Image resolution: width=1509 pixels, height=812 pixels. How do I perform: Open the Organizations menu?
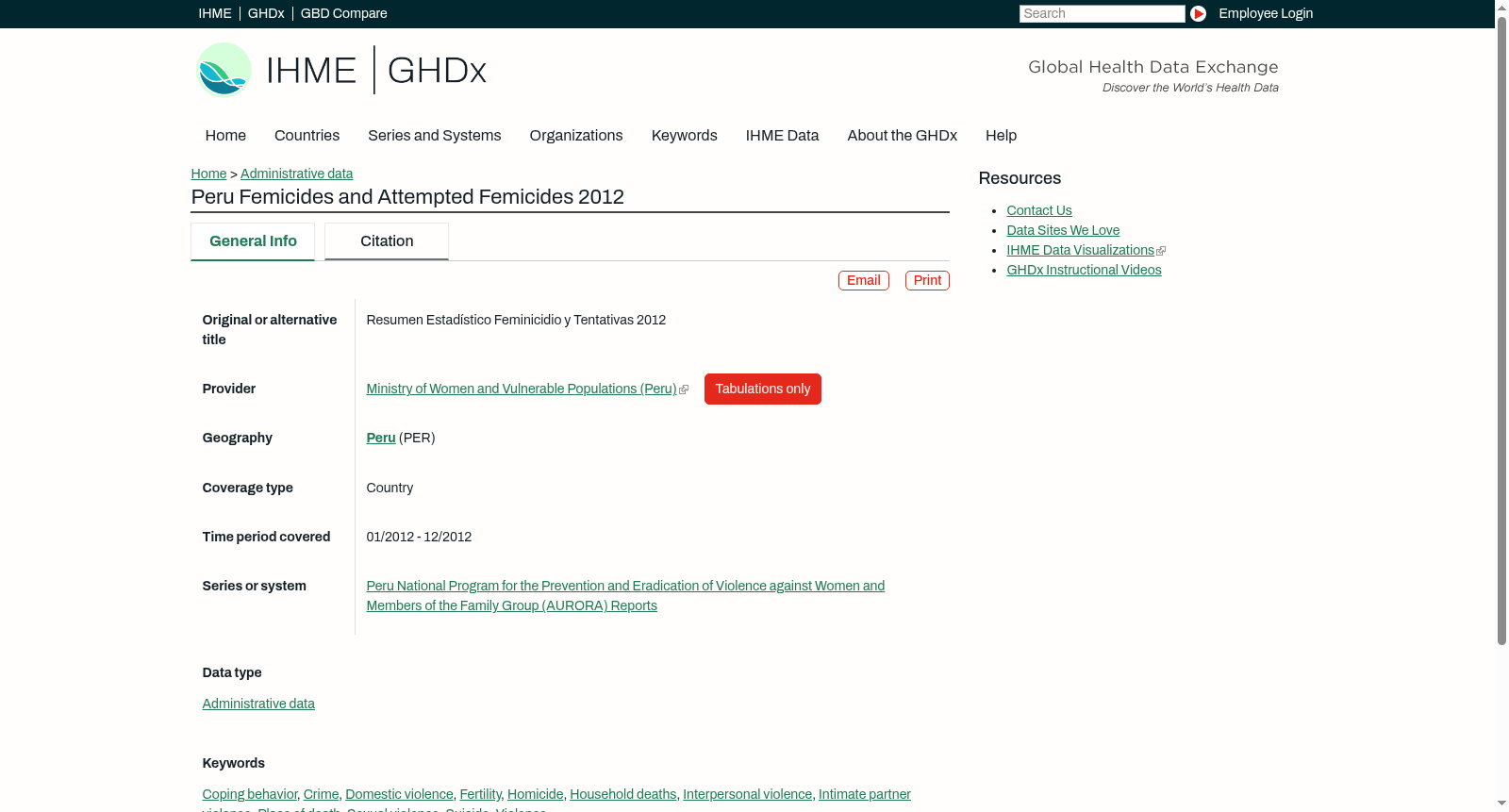pos(576,136)
